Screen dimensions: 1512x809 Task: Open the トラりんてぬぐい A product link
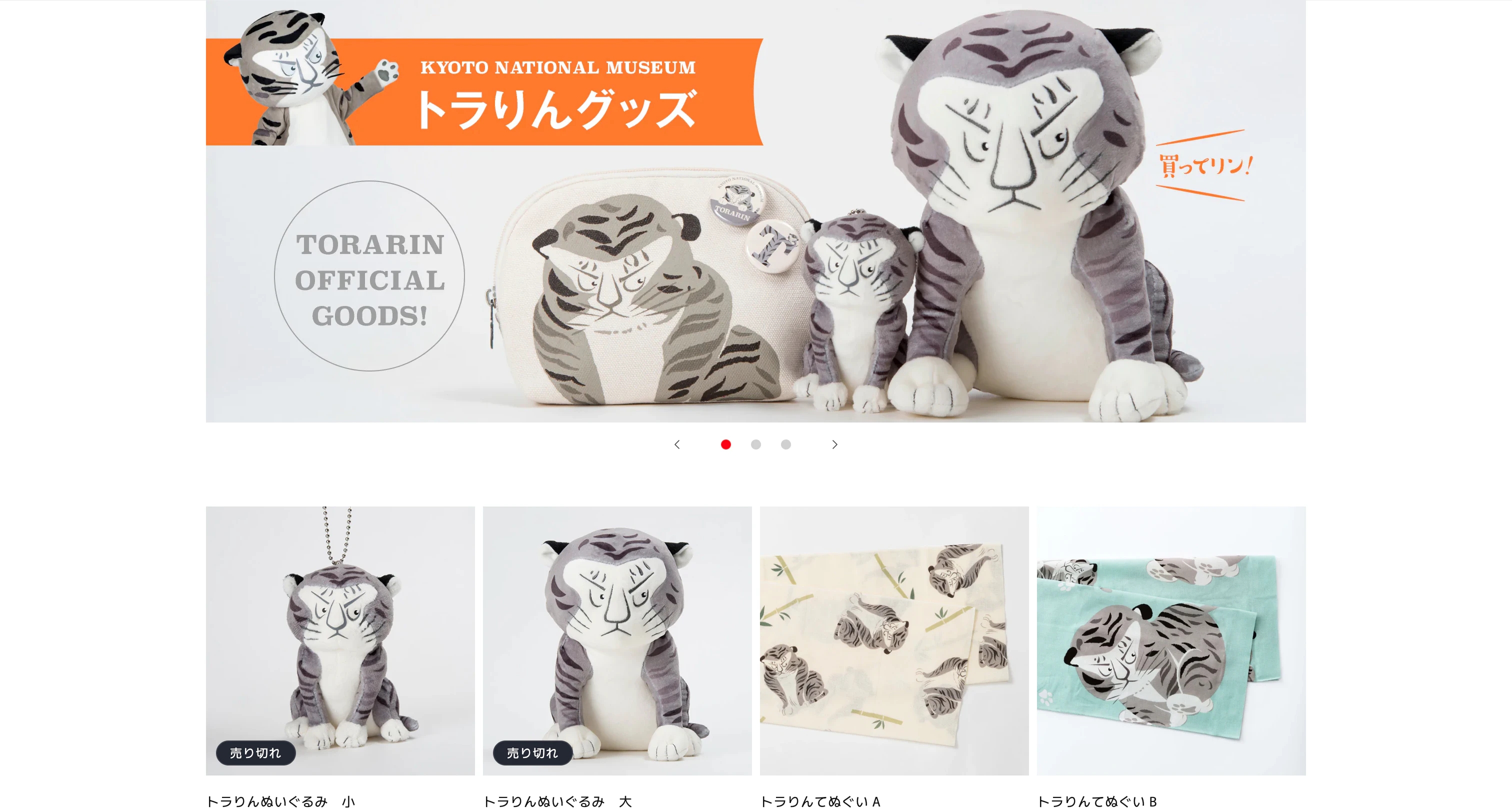pyautogui.click(x=820, y=801)
